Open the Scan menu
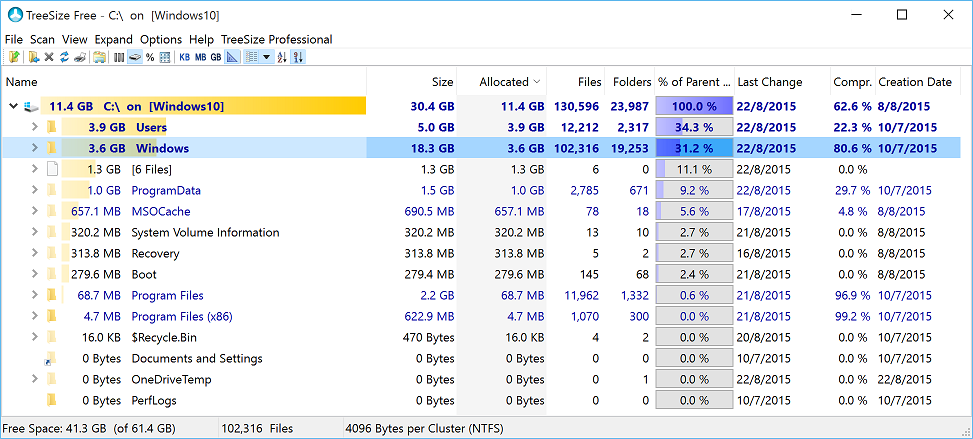The width and height of the screenshot is (973, 439). click(x=42, y=39)
